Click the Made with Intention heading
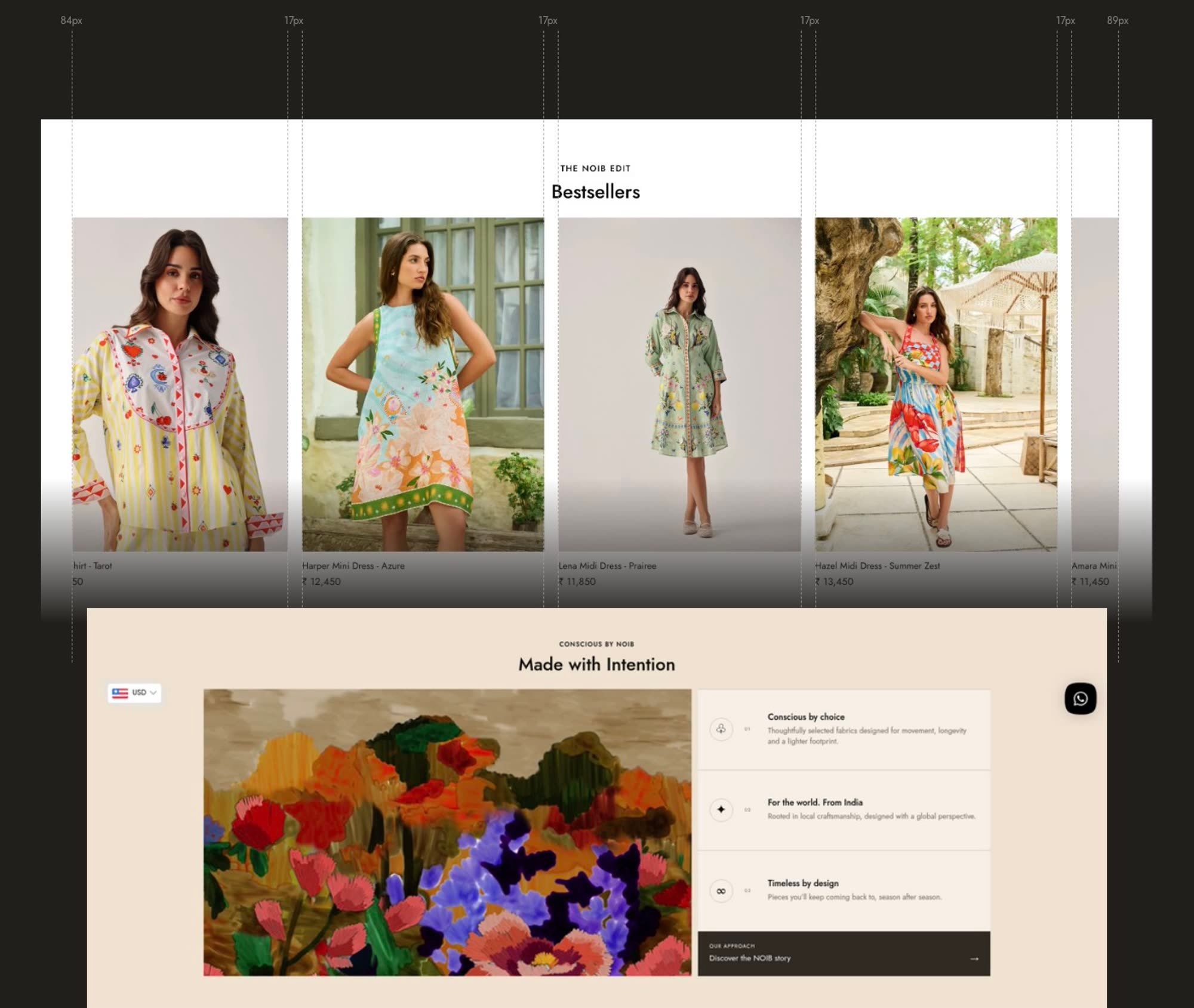This screenshot has width=1194, height=1008. click(x=596, y=664)
